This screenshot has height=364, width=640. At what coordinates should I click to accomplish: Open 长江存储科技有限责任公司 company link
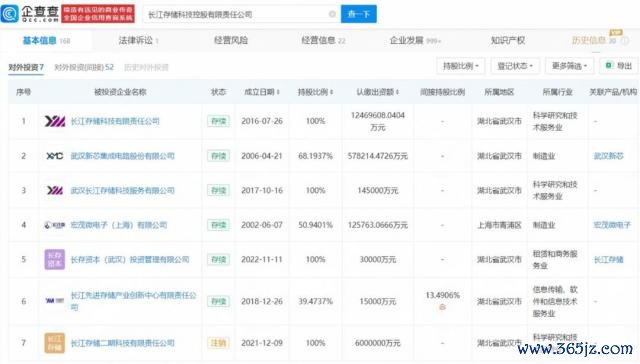[x=115, y=121]
